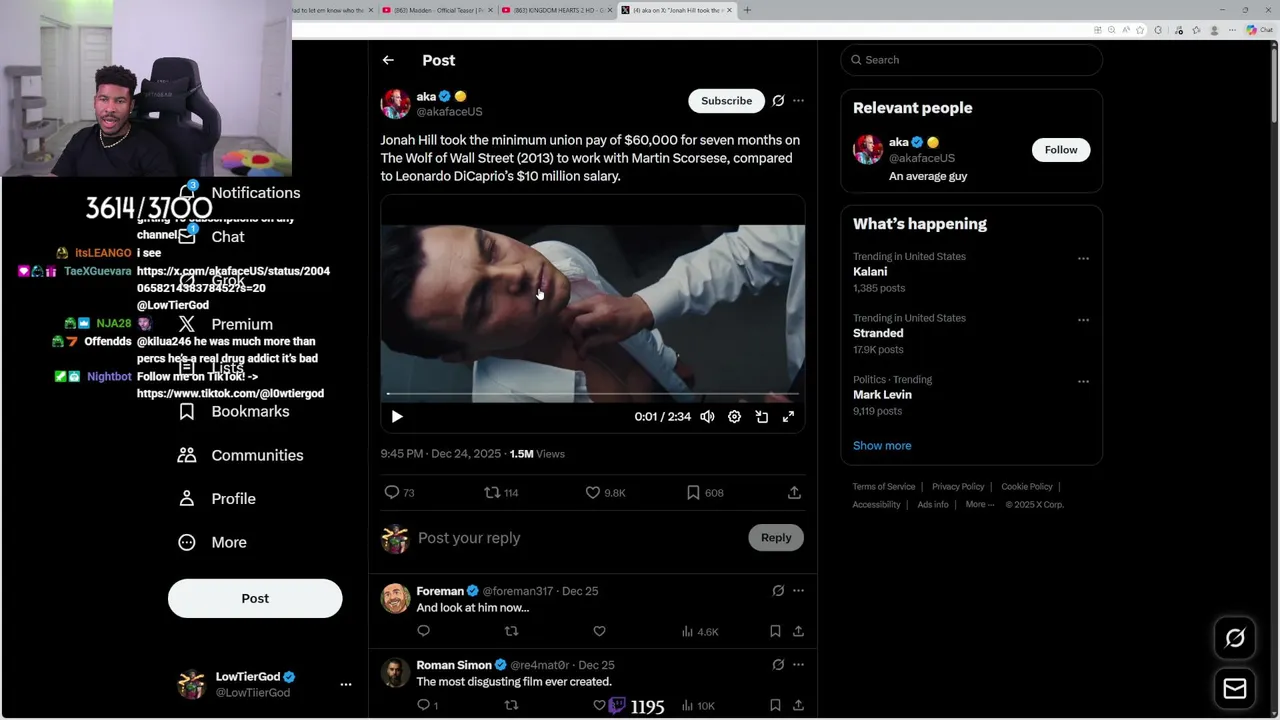Open more options on Foreman's comment
Screen dimensions: 1280x720
click(798, 591)
